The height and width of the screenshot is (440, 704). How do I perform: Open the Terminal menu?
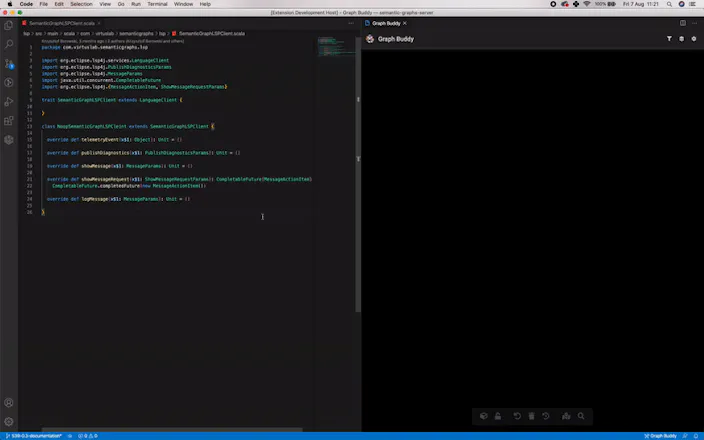pyautogui.click(x=157, y=4)
